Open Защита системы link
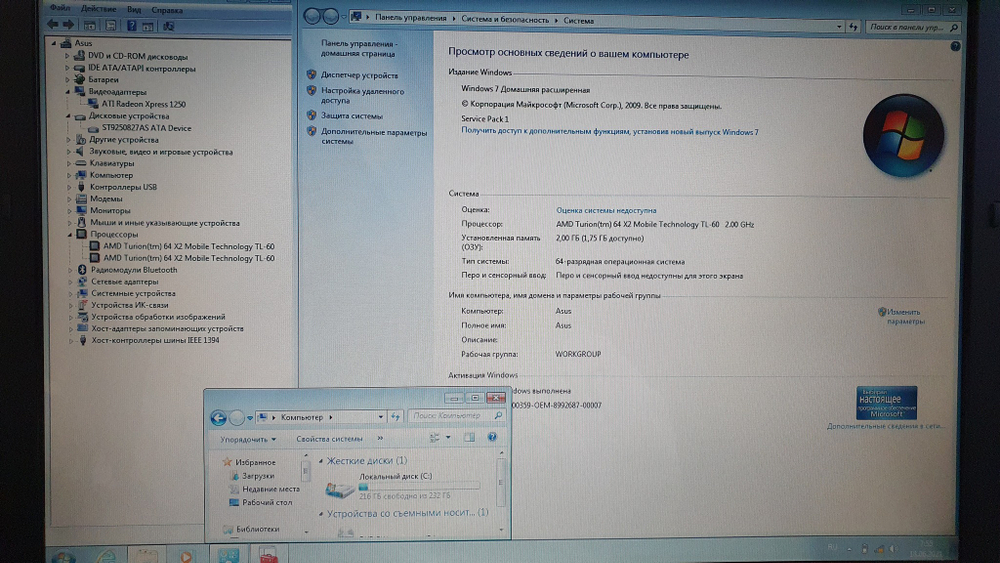The width and height of the screenshot is (1000, 563). [x=351, y=116]
